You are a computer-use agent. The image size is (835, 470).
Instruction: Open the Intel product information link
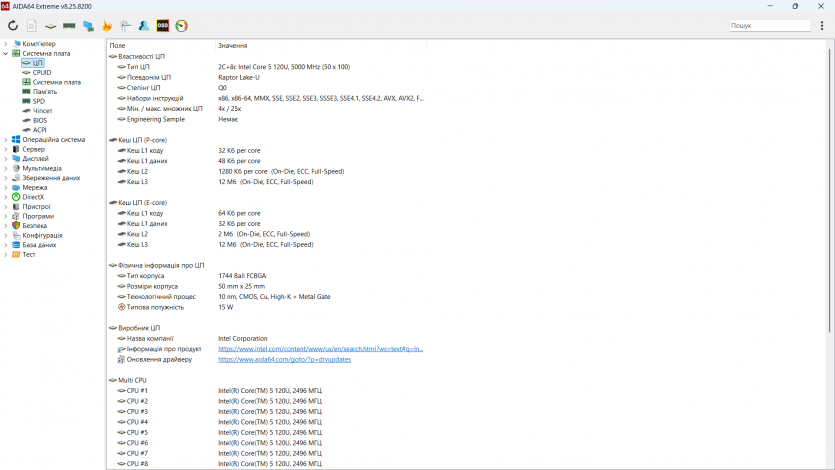[320, 349]
